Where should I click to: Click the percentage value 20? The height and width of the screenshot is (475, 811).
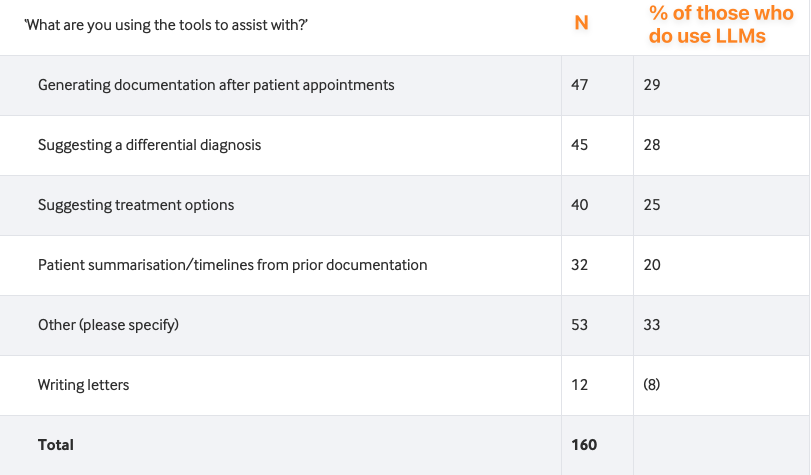652,265
